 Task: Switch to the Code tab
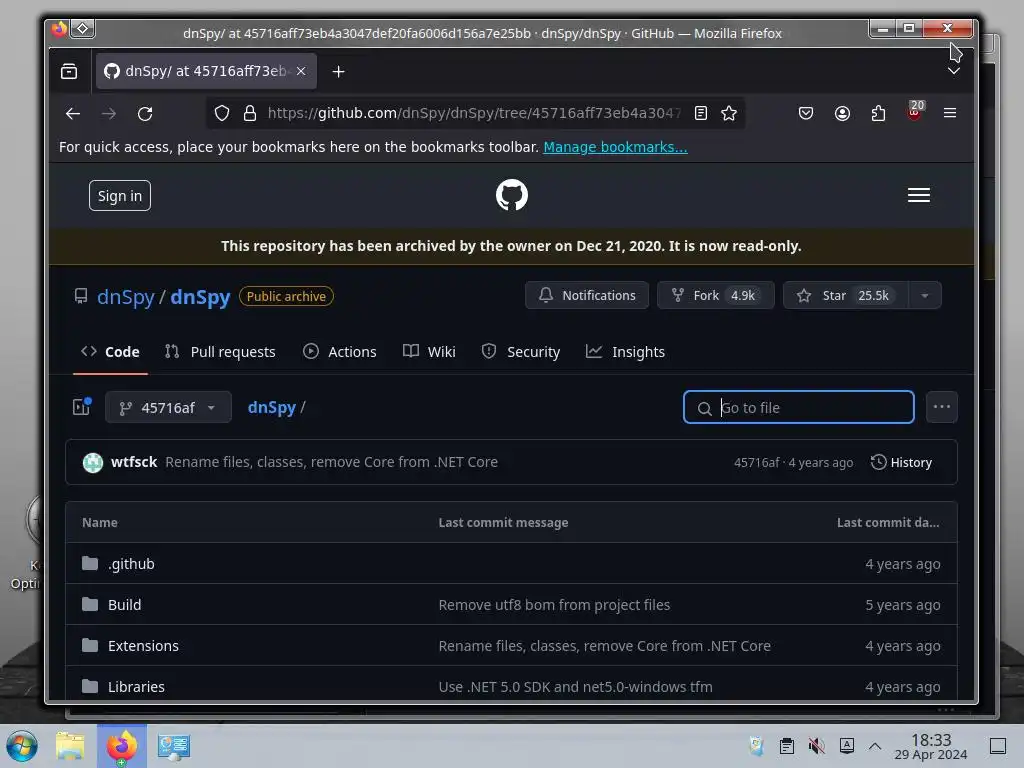coord(110,352)
